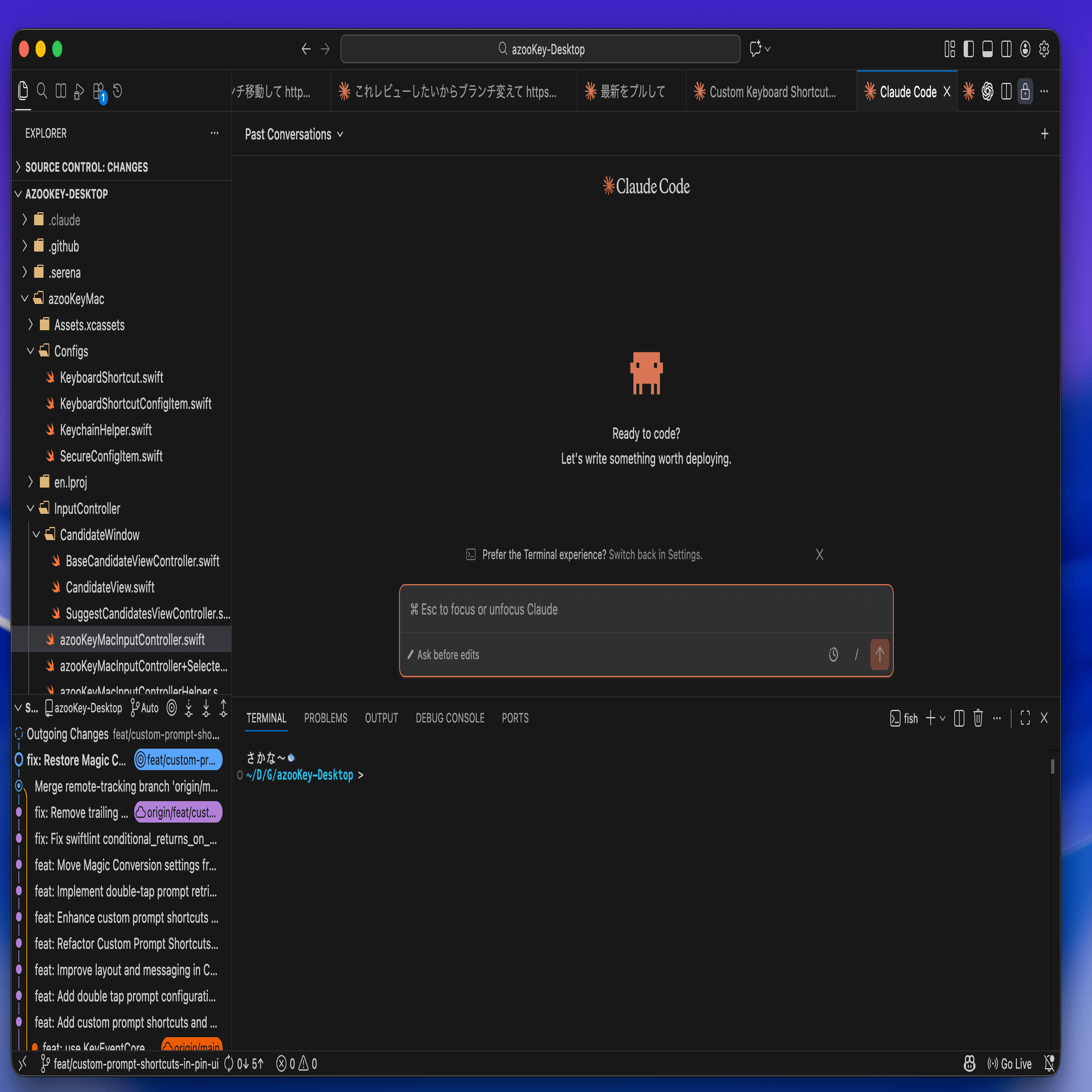
Task: Toggle the 'Ask before edits' mode
Action: click(443, 654)
